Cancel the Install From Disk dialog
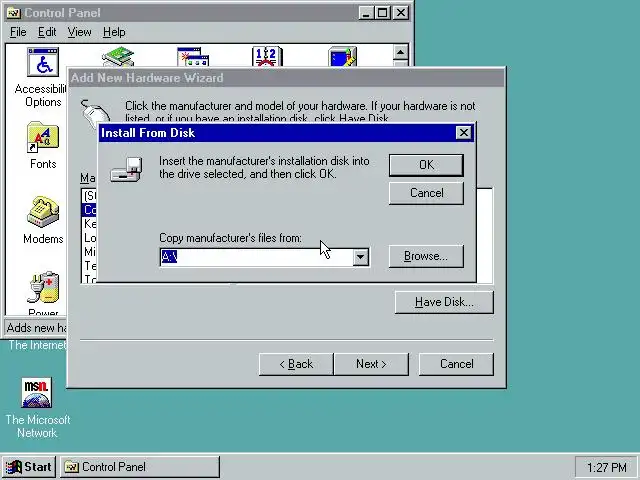 pyautogui.click(x=426, y=193)
